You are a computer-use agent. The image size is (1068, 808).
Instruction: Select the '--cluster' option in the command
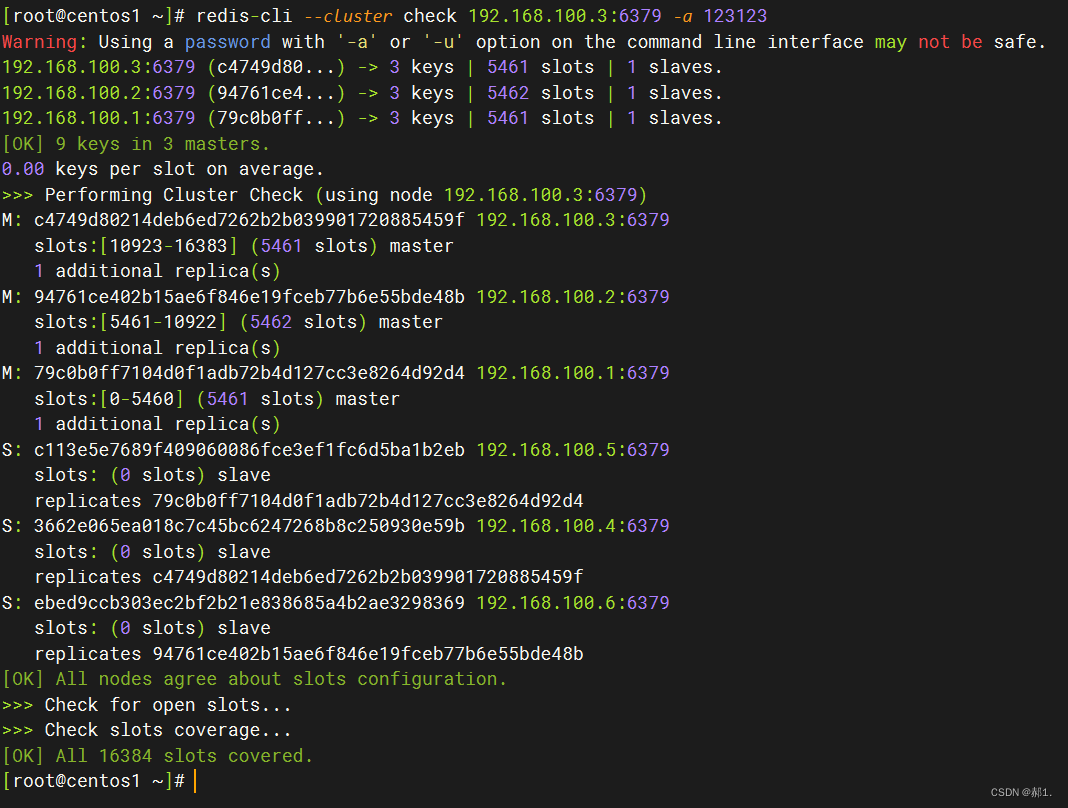(x=347, y=16)
